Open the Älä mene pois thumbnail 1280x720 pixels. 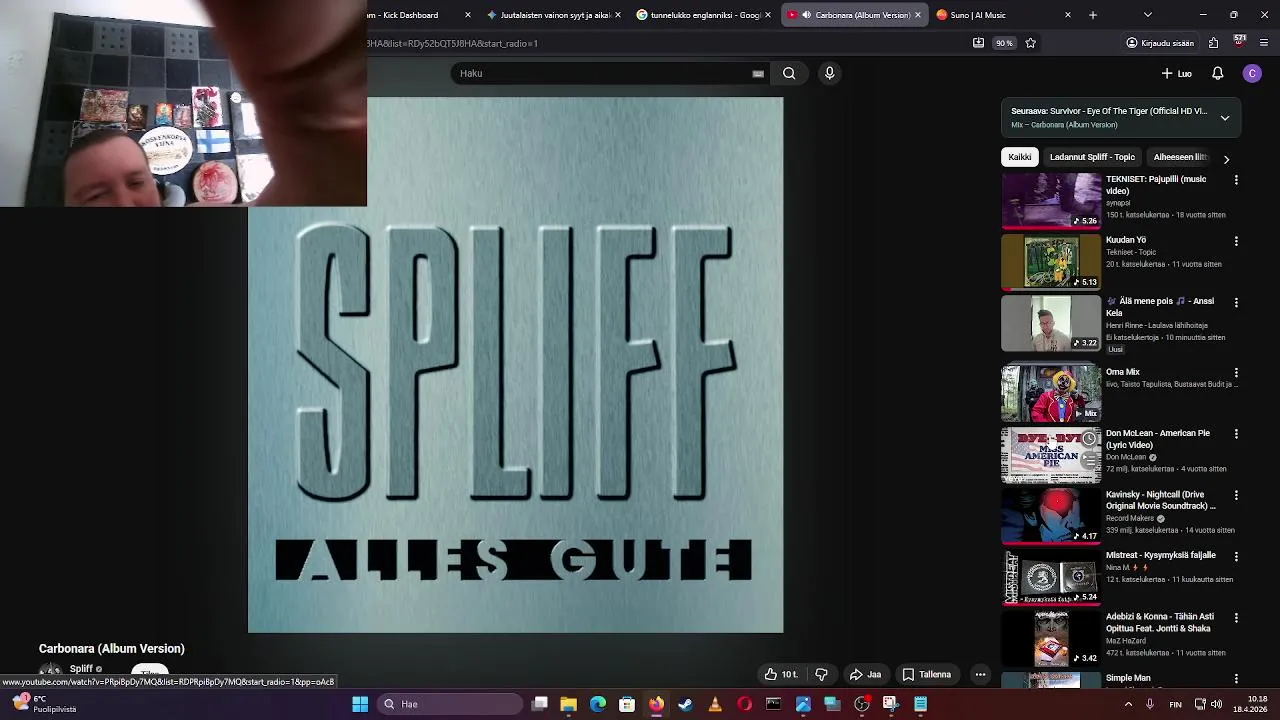tap(1051, 323)
